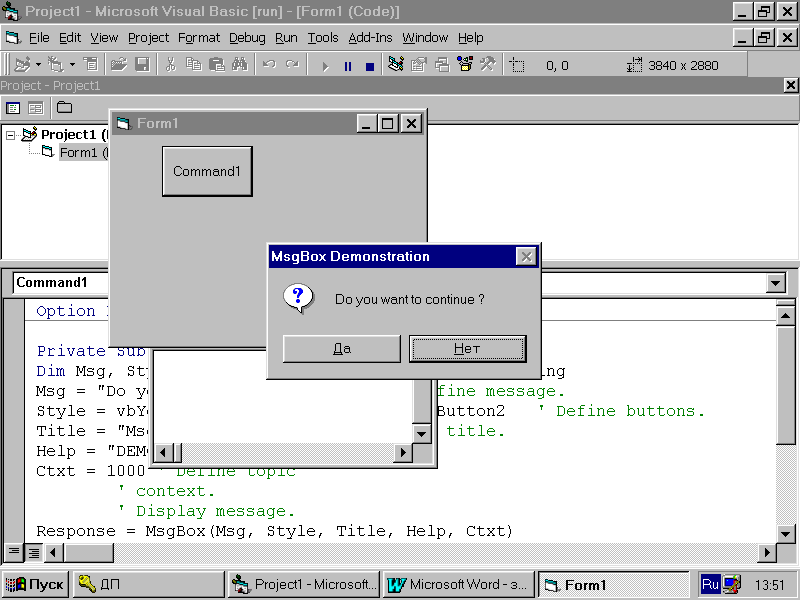
Task: Click the Start (run) play button
Action: pos(325,66)
